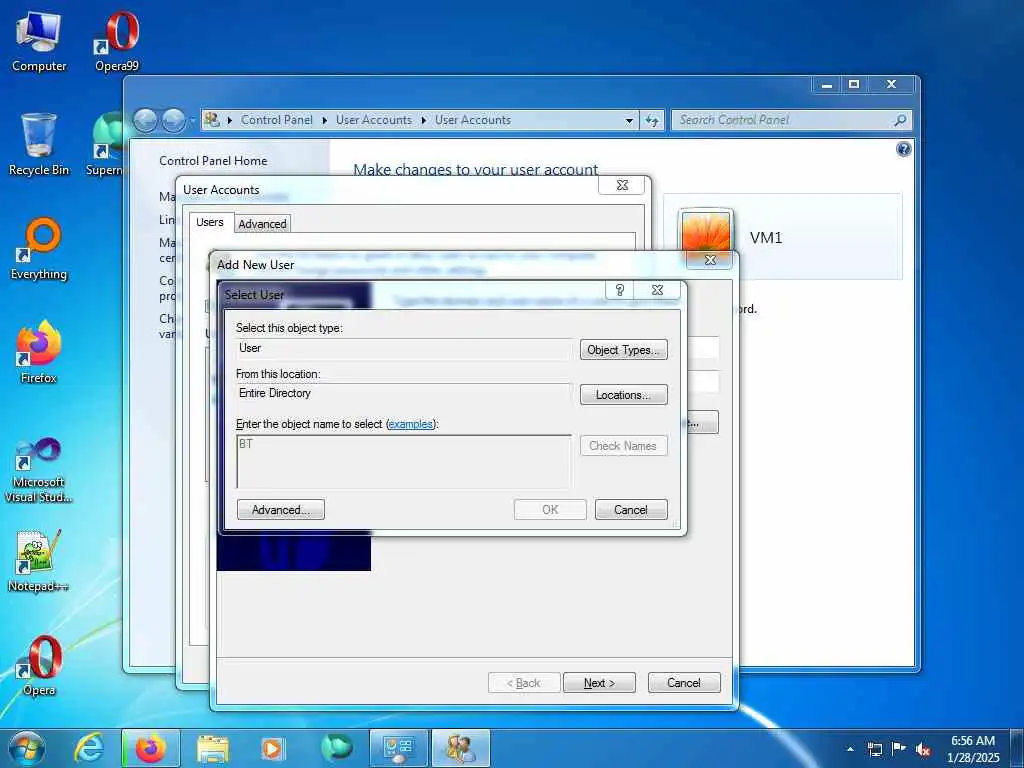The height and width of the screenshot is (768, 1024).
Task: Cancel the Add New User wizard
Action: (x=684, y=683)
